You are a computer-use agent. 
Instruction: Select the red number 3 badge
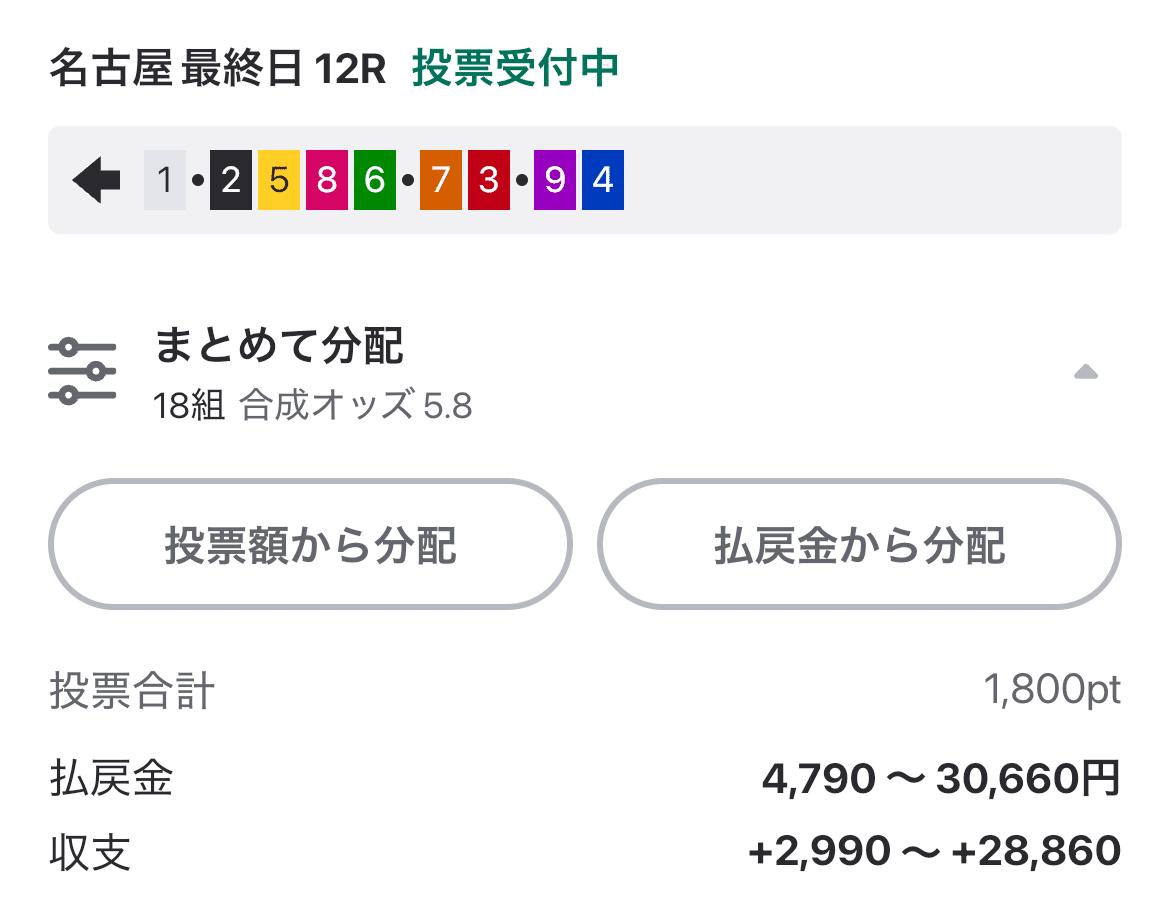click(490, 180)
